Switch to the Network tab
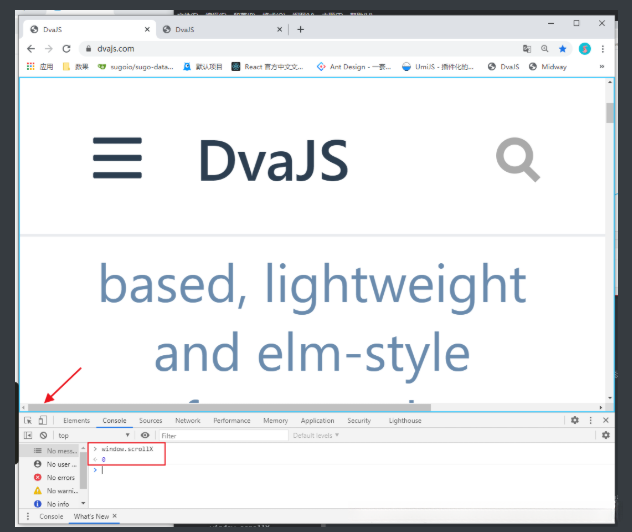The width and height of the screenshot is (632, 532). pos(188,420)
